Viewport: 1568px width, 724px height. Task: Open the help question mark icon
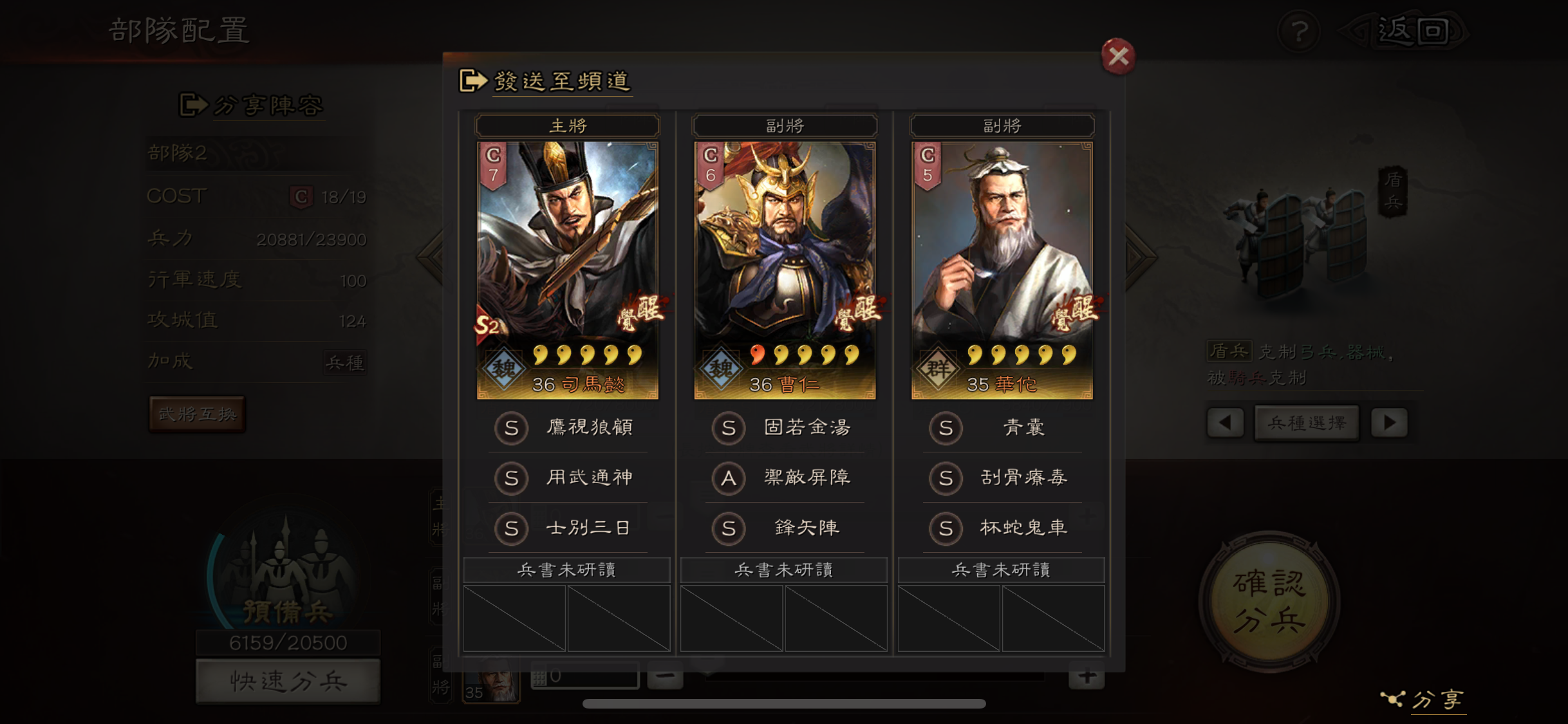pos(1300,31)
